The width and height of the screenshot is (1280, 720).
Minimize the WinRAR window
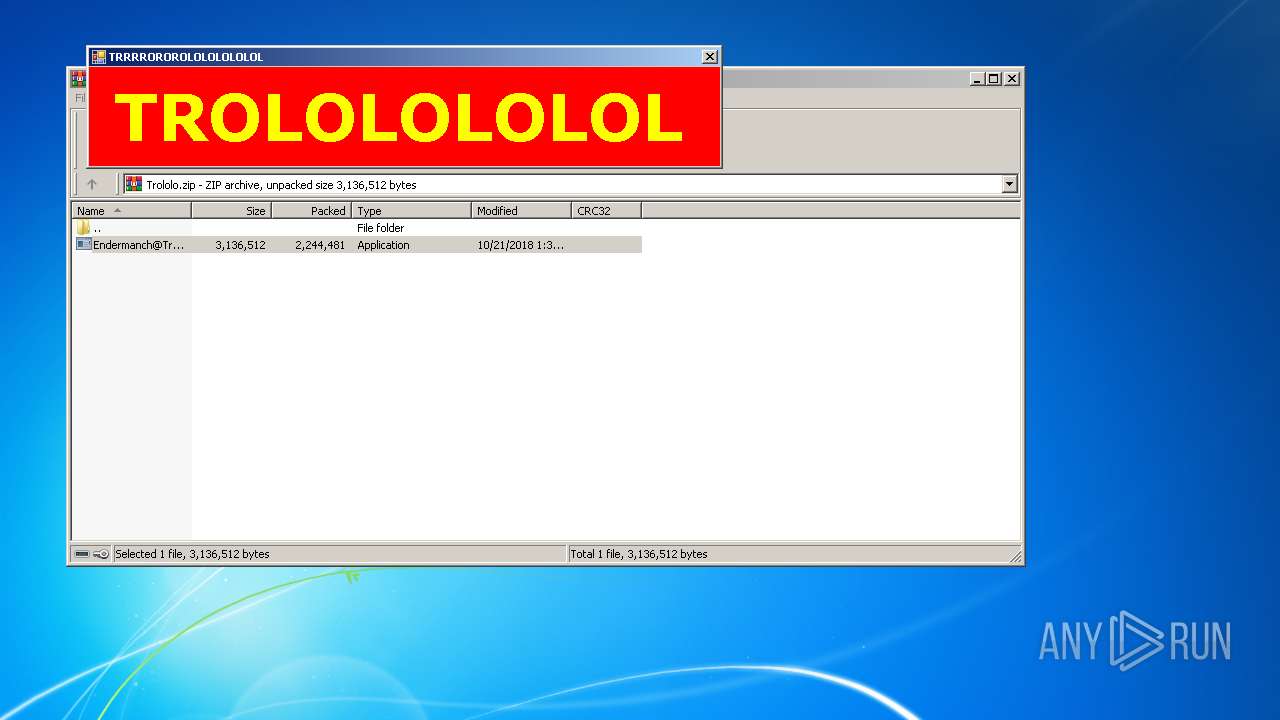pyautogui.click(x=976, y=79)
